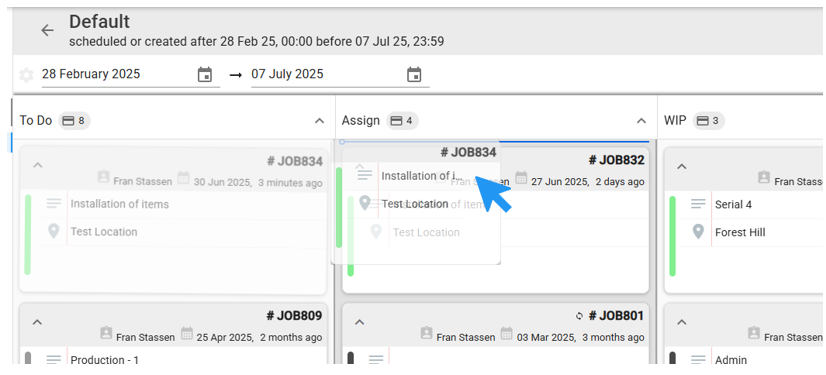
Task: Collapse the Assign column
Action: tap(641, 121)
